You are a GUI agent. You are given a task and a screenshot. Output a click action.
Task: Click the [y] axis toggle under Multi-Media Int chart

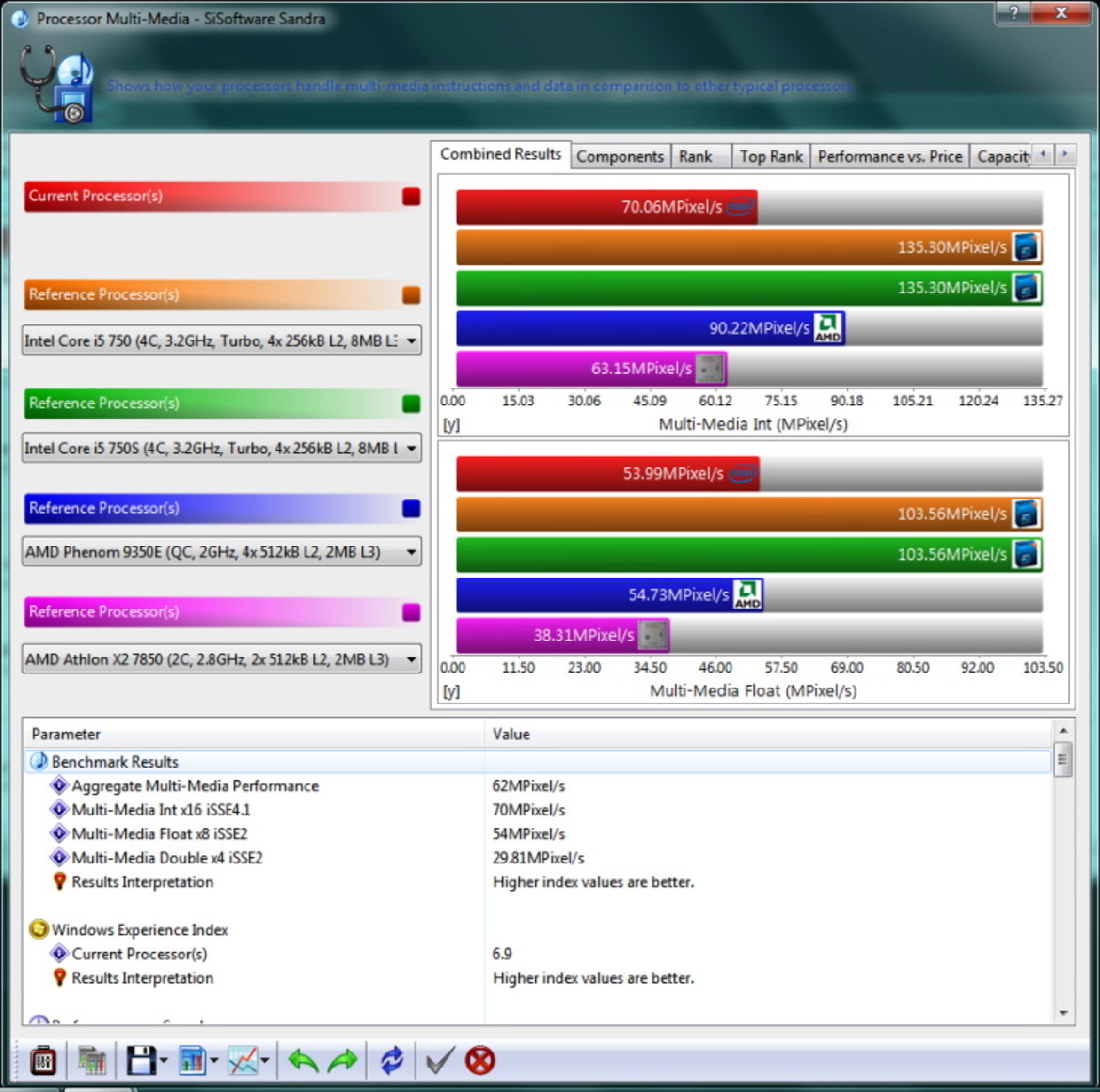tap(451, 424)
